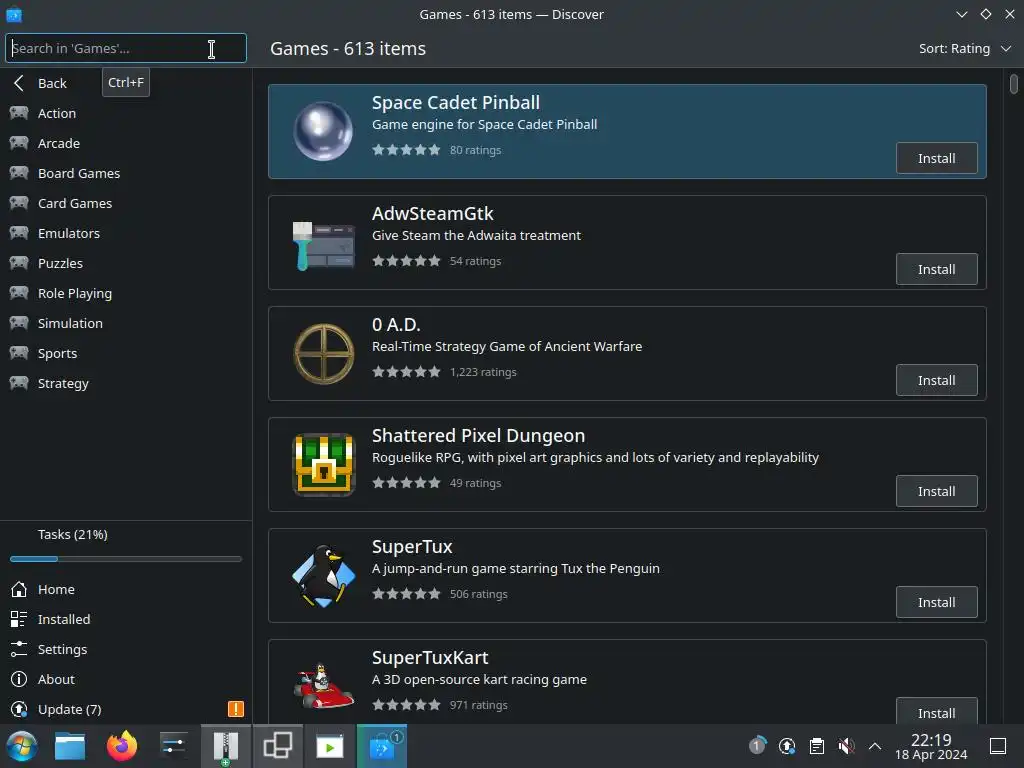Click the Installed list icon
1024x768 pixels.
[19, 619]
